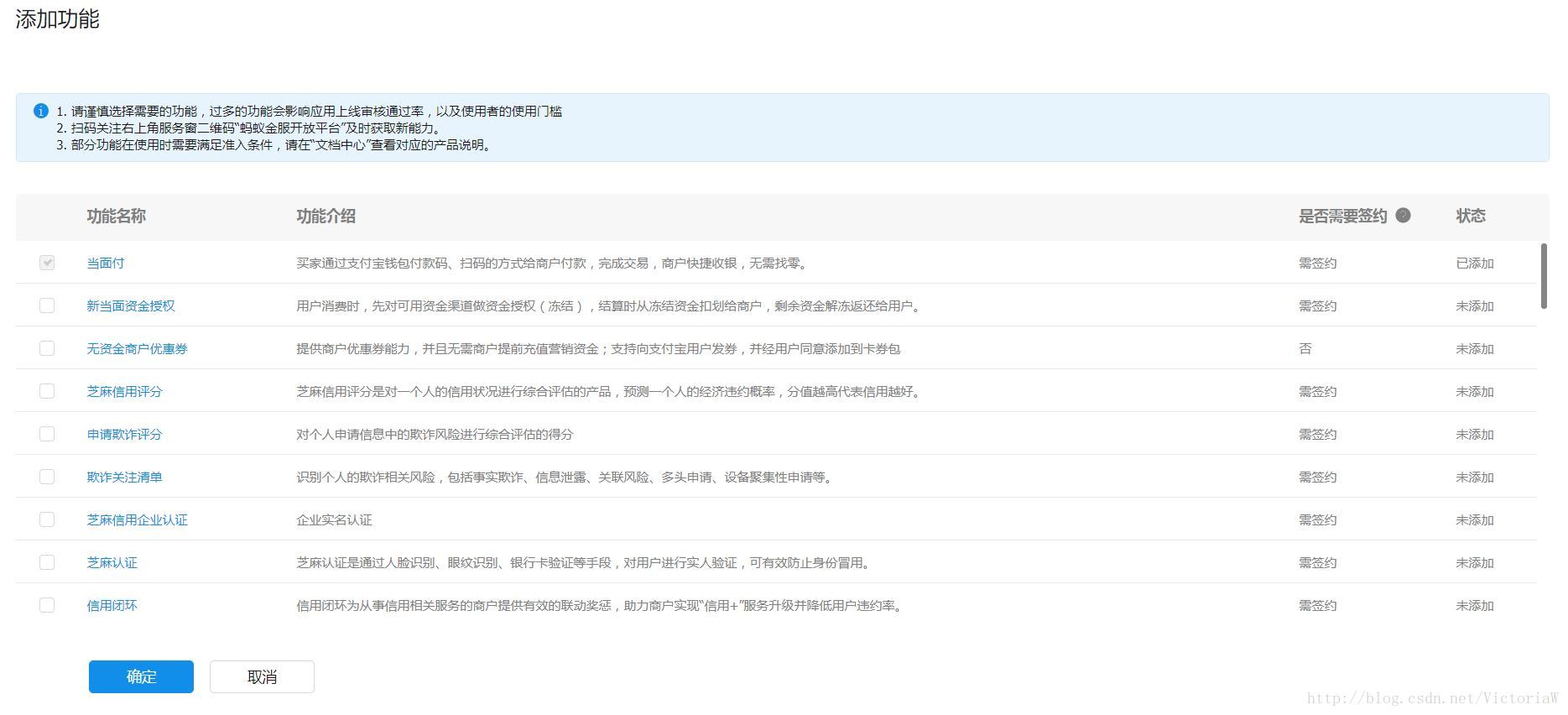Open the 新当面资金授权 link
The image size is (1568, 715).
tap(131, 305)
